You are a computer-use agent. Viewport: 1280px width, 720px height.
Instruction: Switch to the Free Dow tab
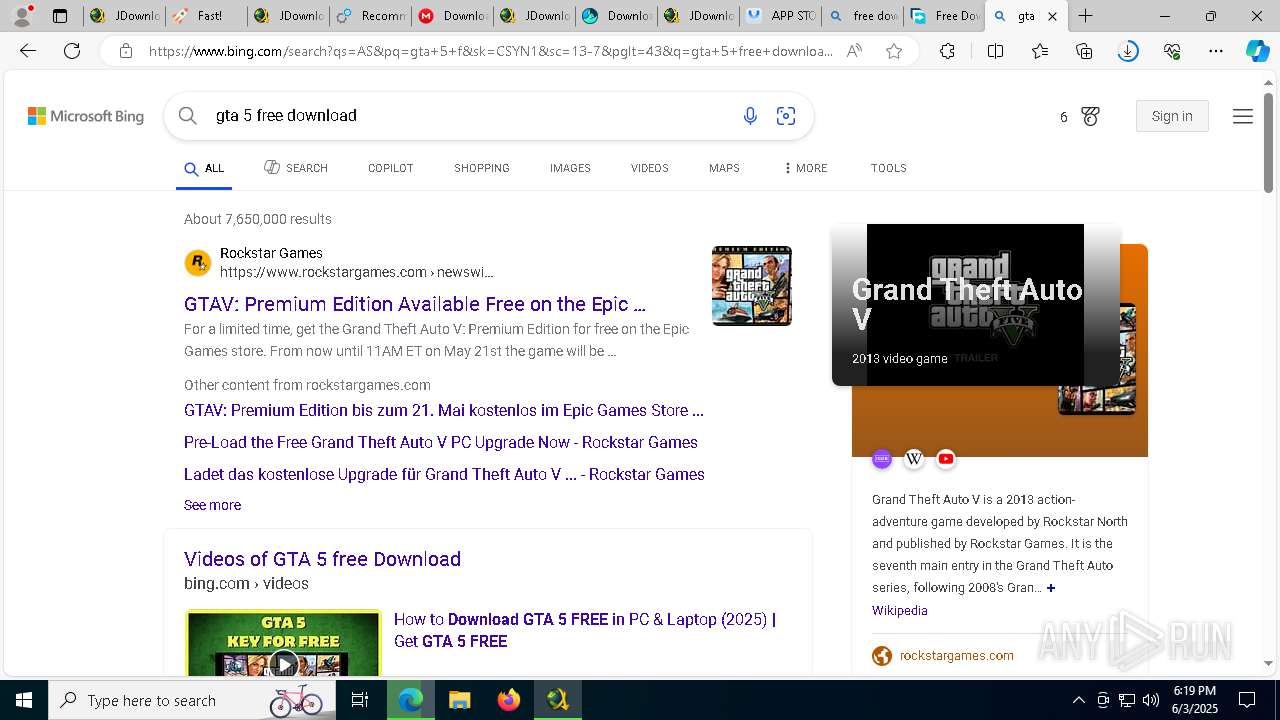pyautogui.click(x=945, y=16)
